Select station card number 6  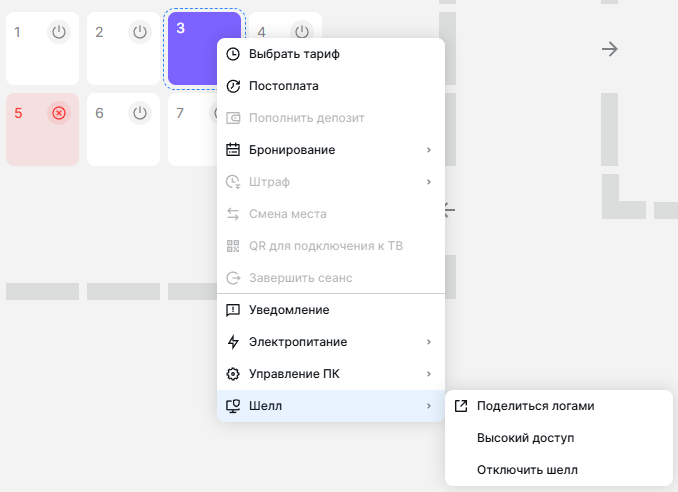[123, 130]
